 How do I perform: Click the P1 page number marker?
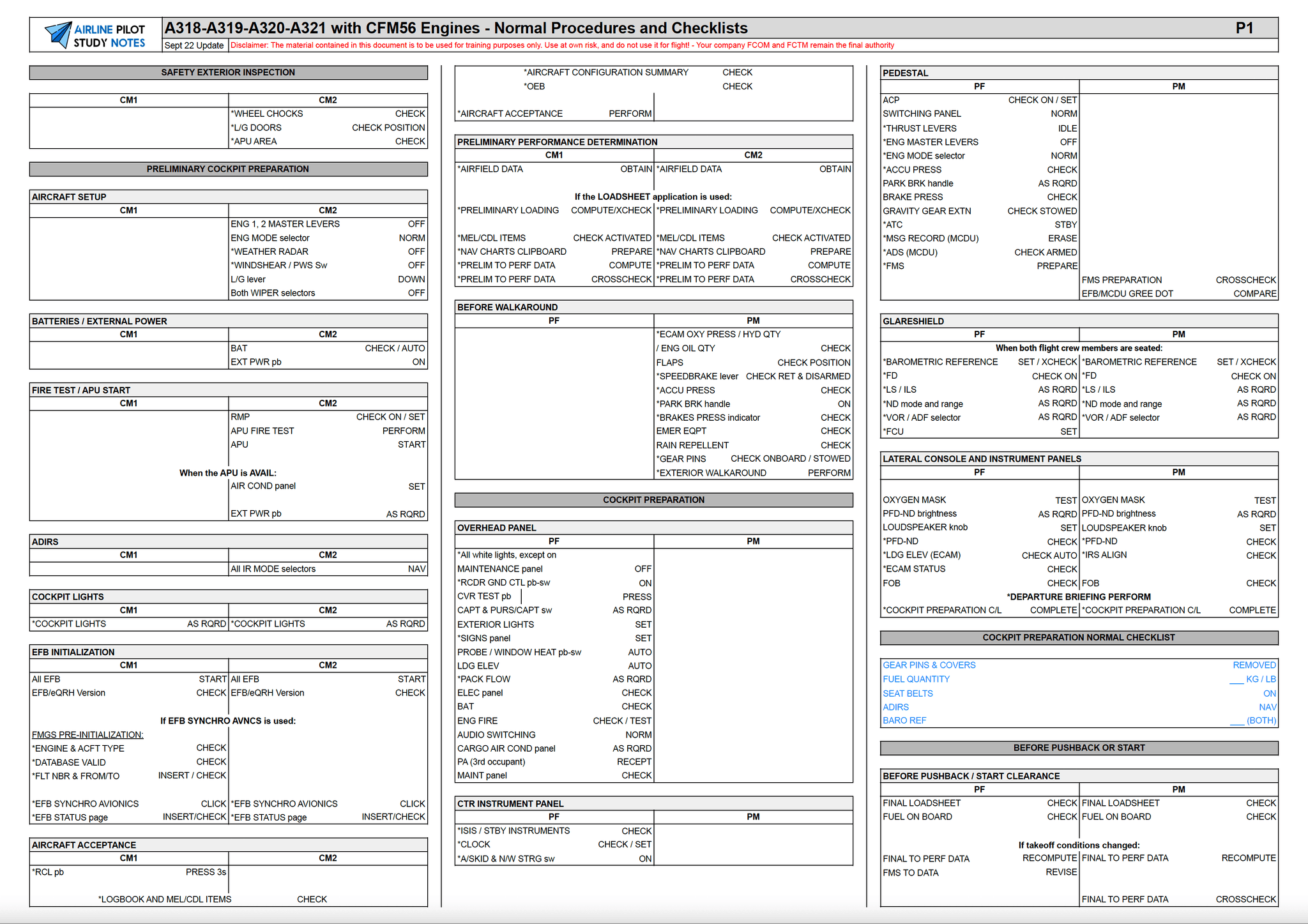point(1244,28)
